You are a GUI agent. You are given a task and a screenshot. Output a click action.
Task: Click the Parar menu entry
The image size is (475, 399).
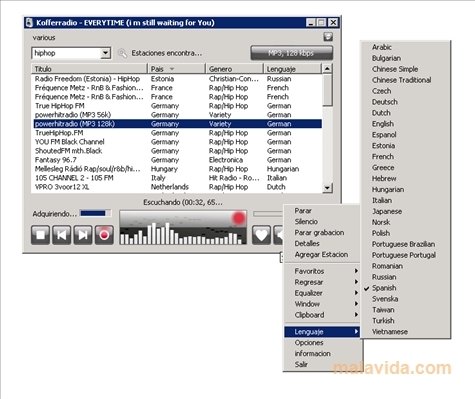pos(322,211)
